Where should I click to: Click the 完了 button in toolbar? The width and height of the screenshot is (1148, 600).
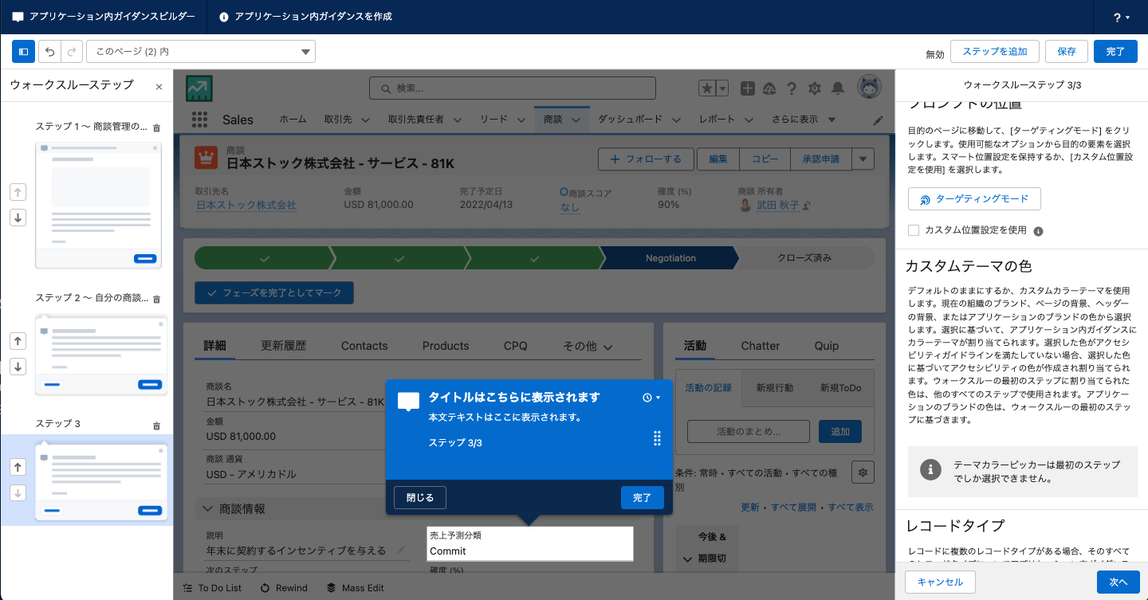pos(1115,51)
